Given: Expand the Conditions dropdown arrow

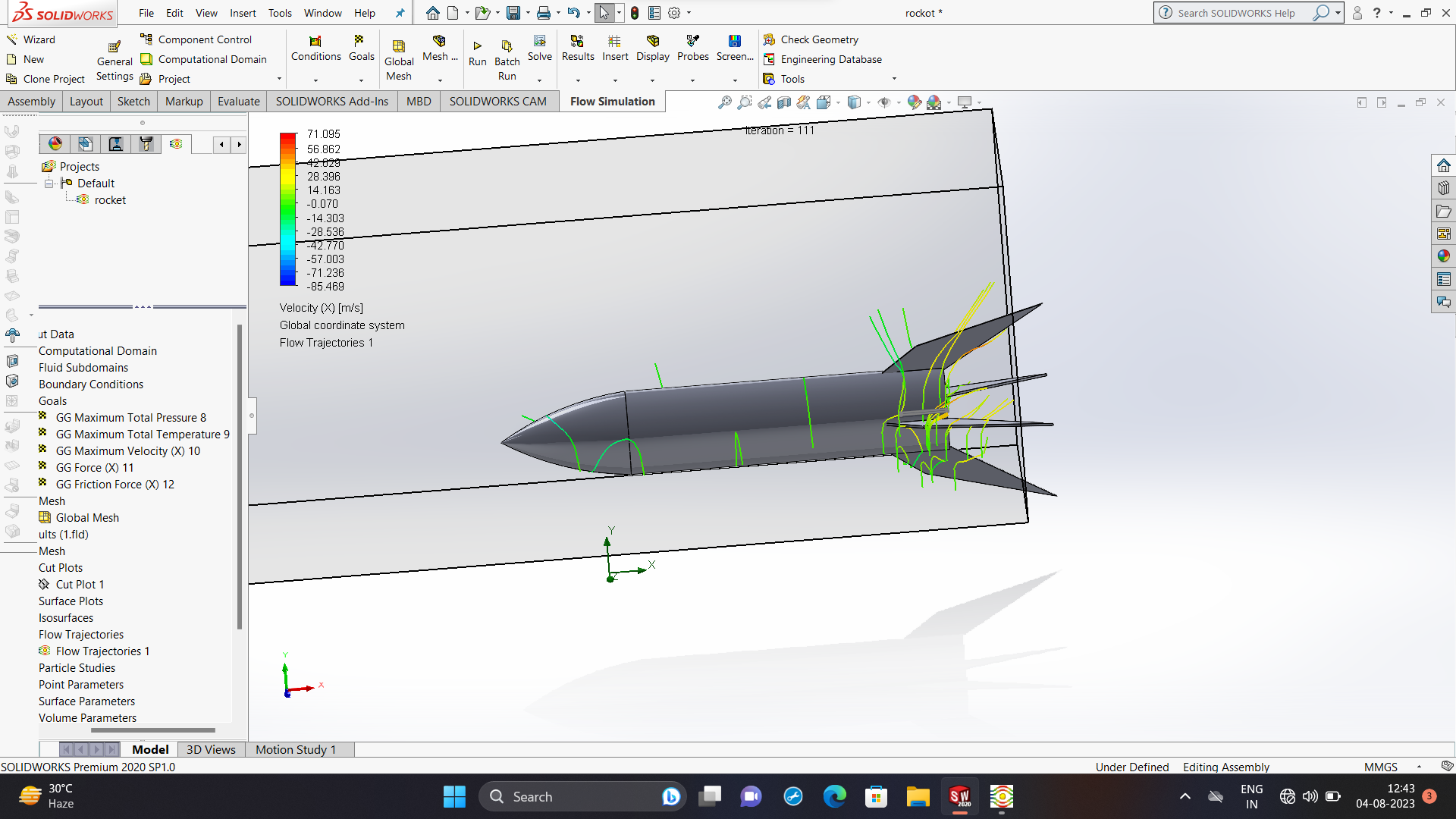Looking at the screenshot, I should tap(315, 80).
